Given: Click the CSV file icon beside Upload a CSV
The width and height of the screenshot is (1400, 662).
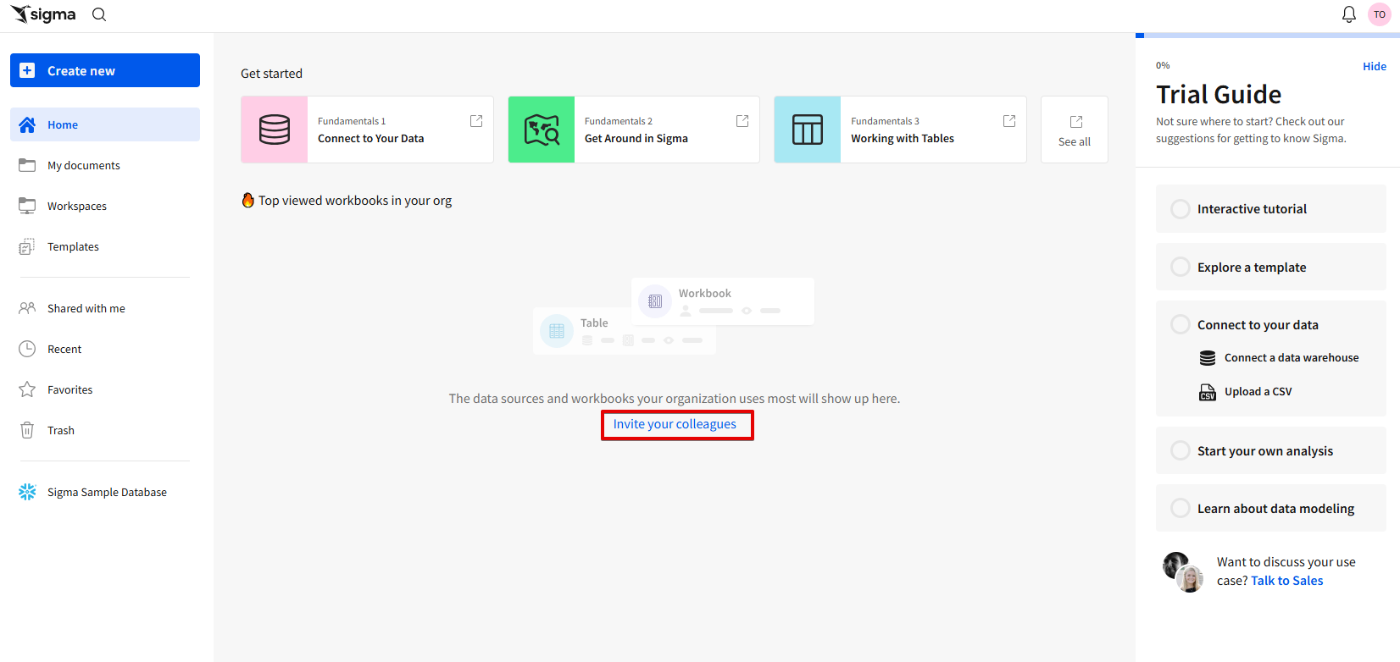Looking at the screenshot, I should (1207, 392).
